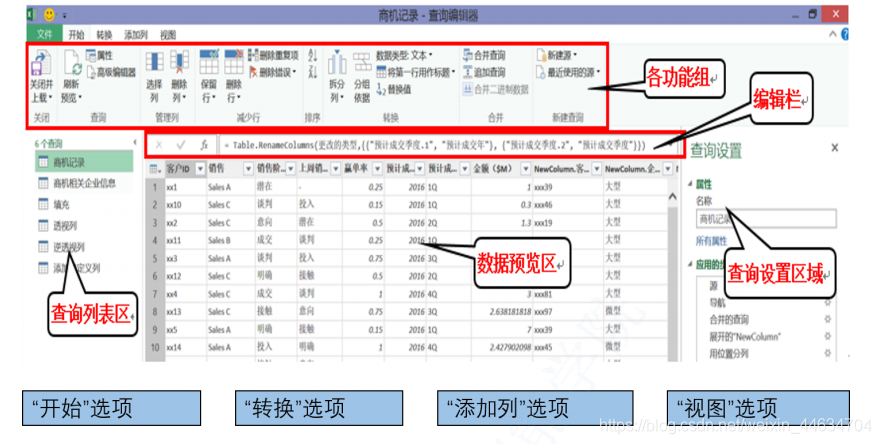Sort ascending using the A-Z icon
Viewport: 881px width, 444px height.
[313, 55]
